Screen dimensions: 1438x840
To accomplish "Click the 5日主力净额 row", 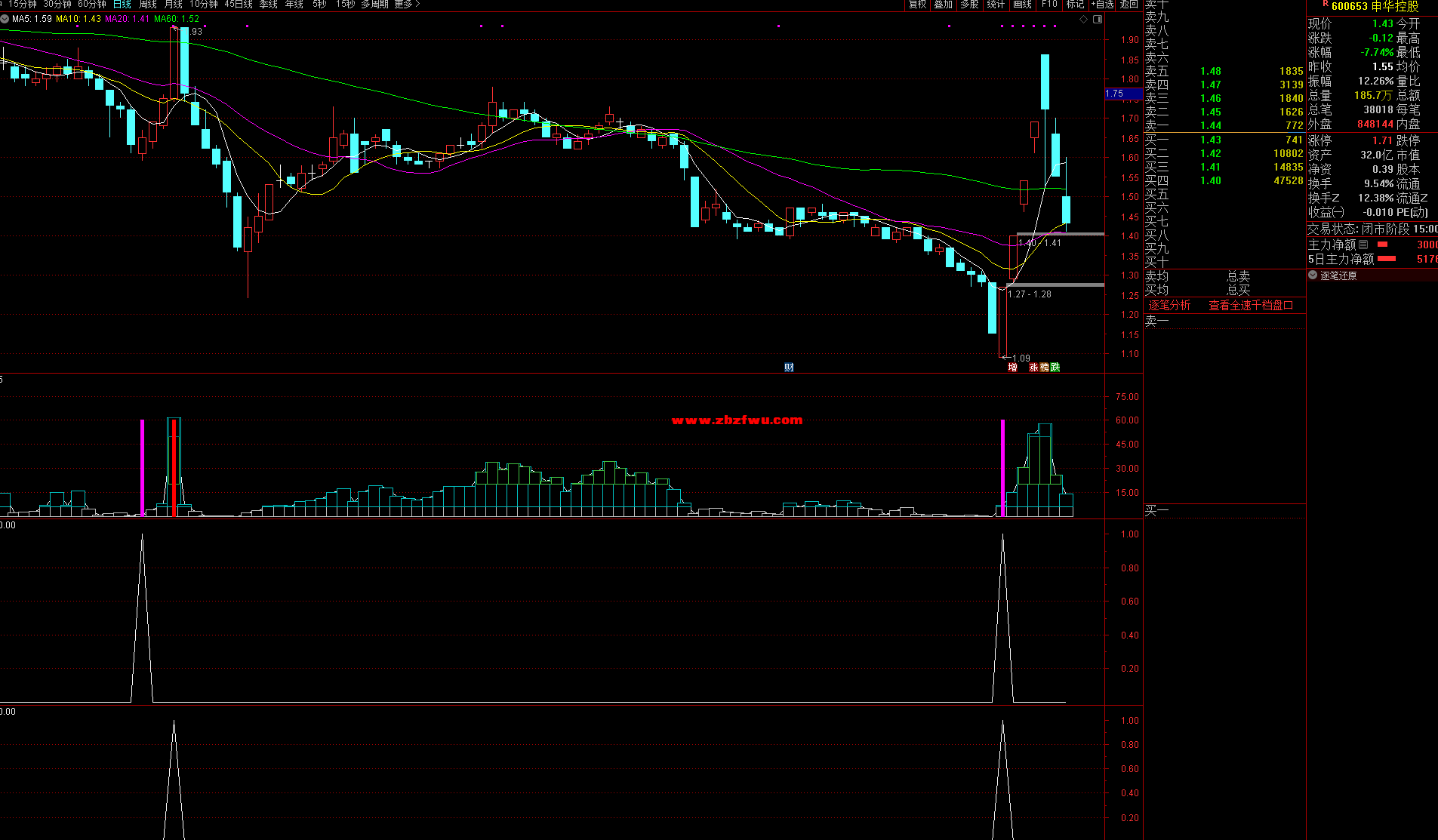I will (1372, 259).
